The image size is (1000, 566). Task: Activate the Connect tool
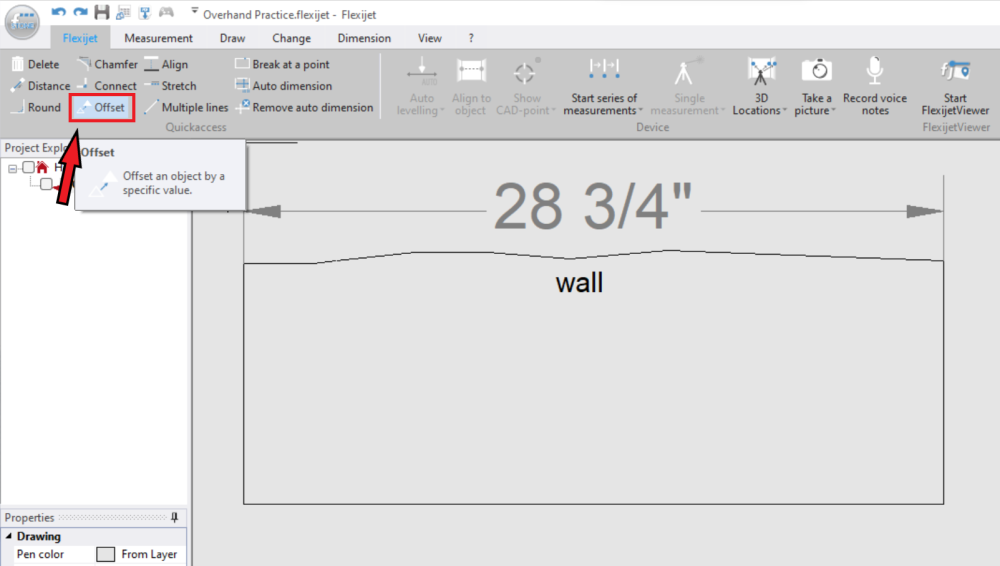(107, 86)
